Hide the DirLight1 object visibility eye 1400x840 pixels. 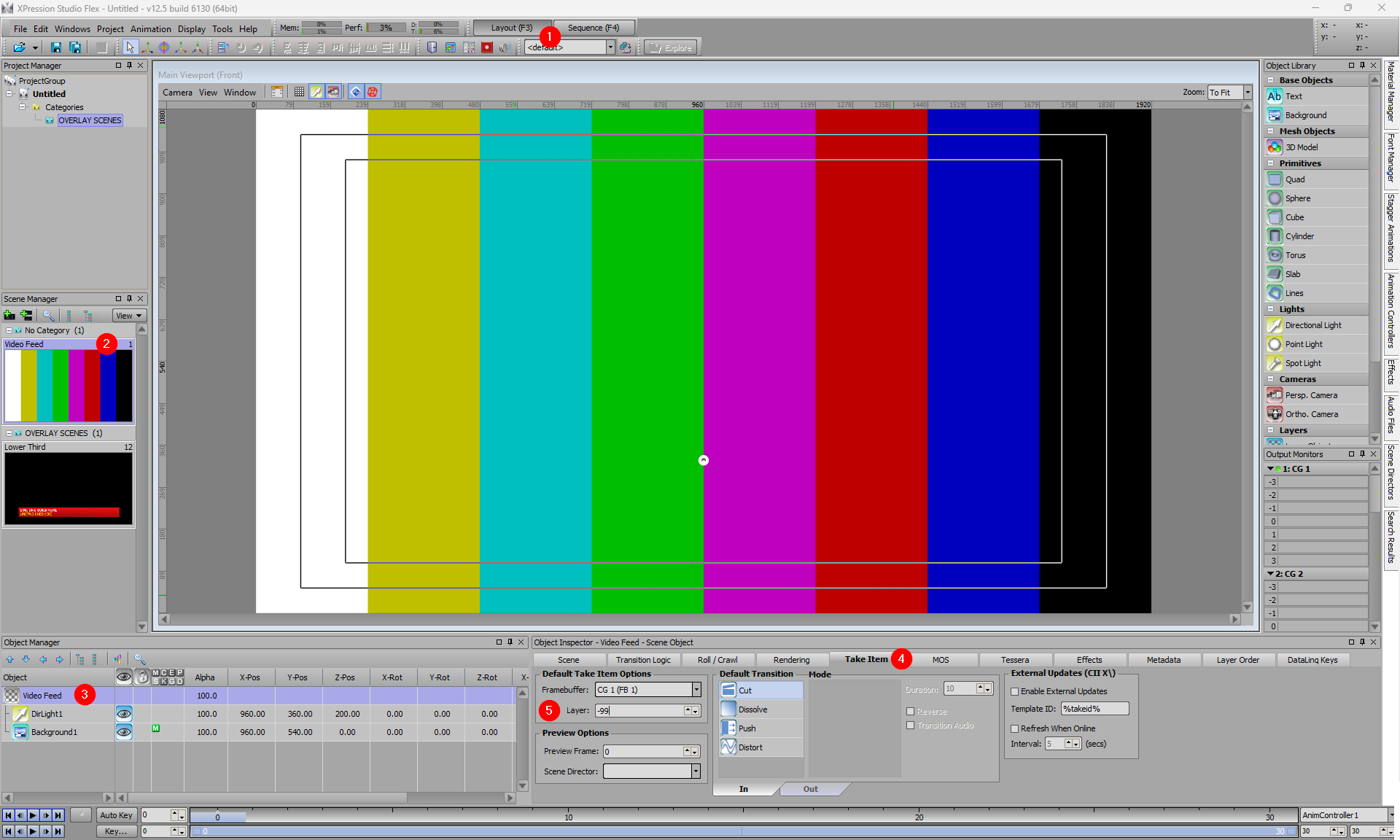[124, 714]
